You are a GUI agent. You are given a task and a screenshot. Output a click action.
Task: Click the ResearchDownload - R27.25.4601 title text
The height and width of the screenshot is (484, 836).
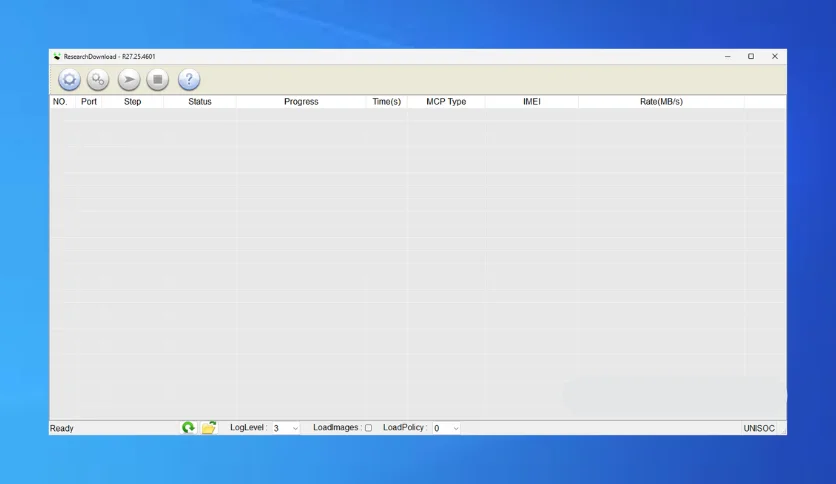coord(110,57)
